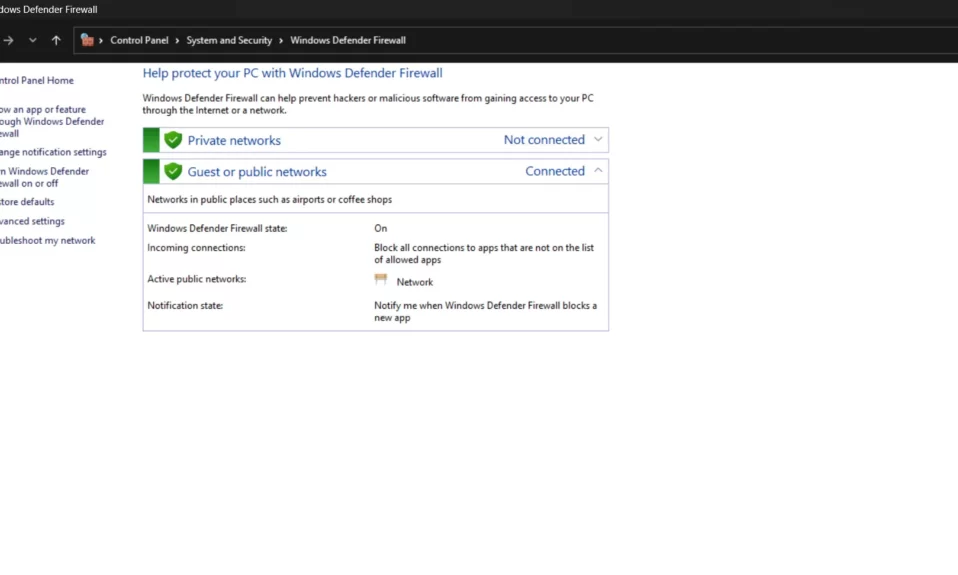Open Change notification settings link
The width and height of the screenshot is (958, 575).
point(53,152)
